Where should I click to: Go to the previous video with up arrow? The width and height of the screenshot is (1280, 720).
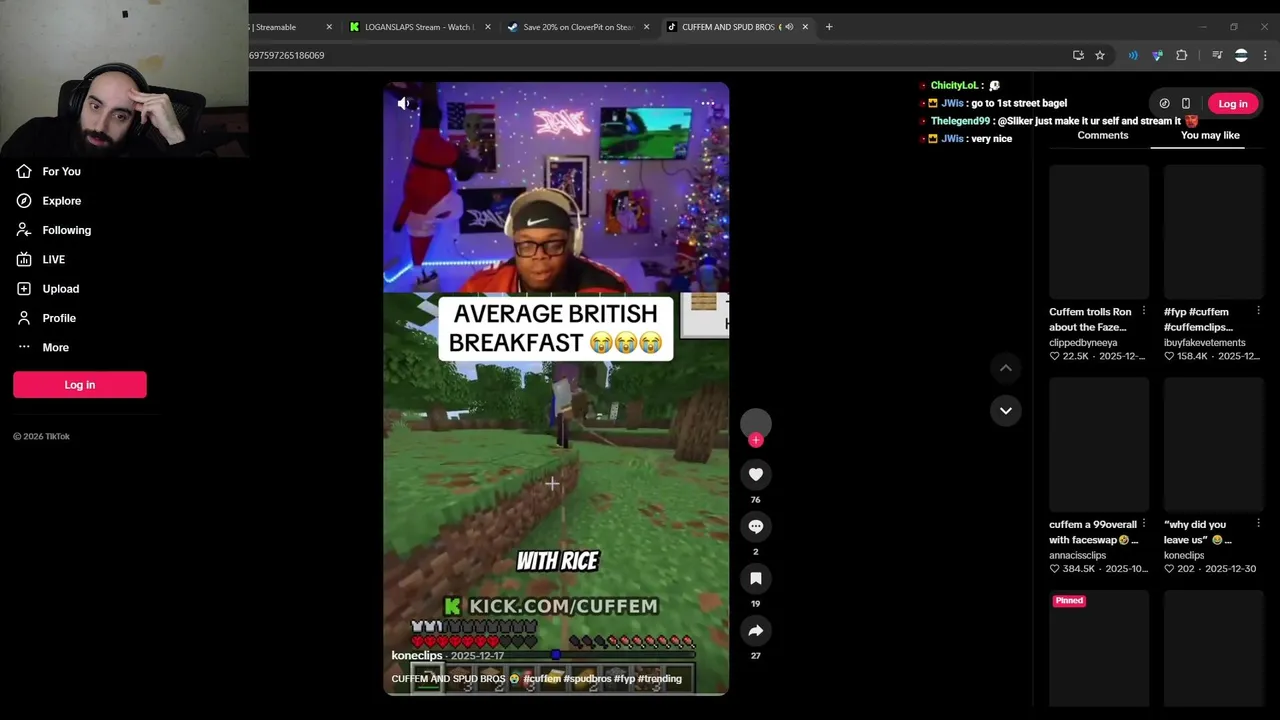1006,368
